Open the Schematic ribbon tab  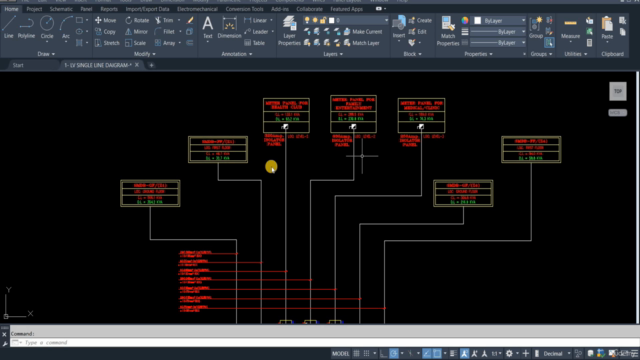click(61, 9)
